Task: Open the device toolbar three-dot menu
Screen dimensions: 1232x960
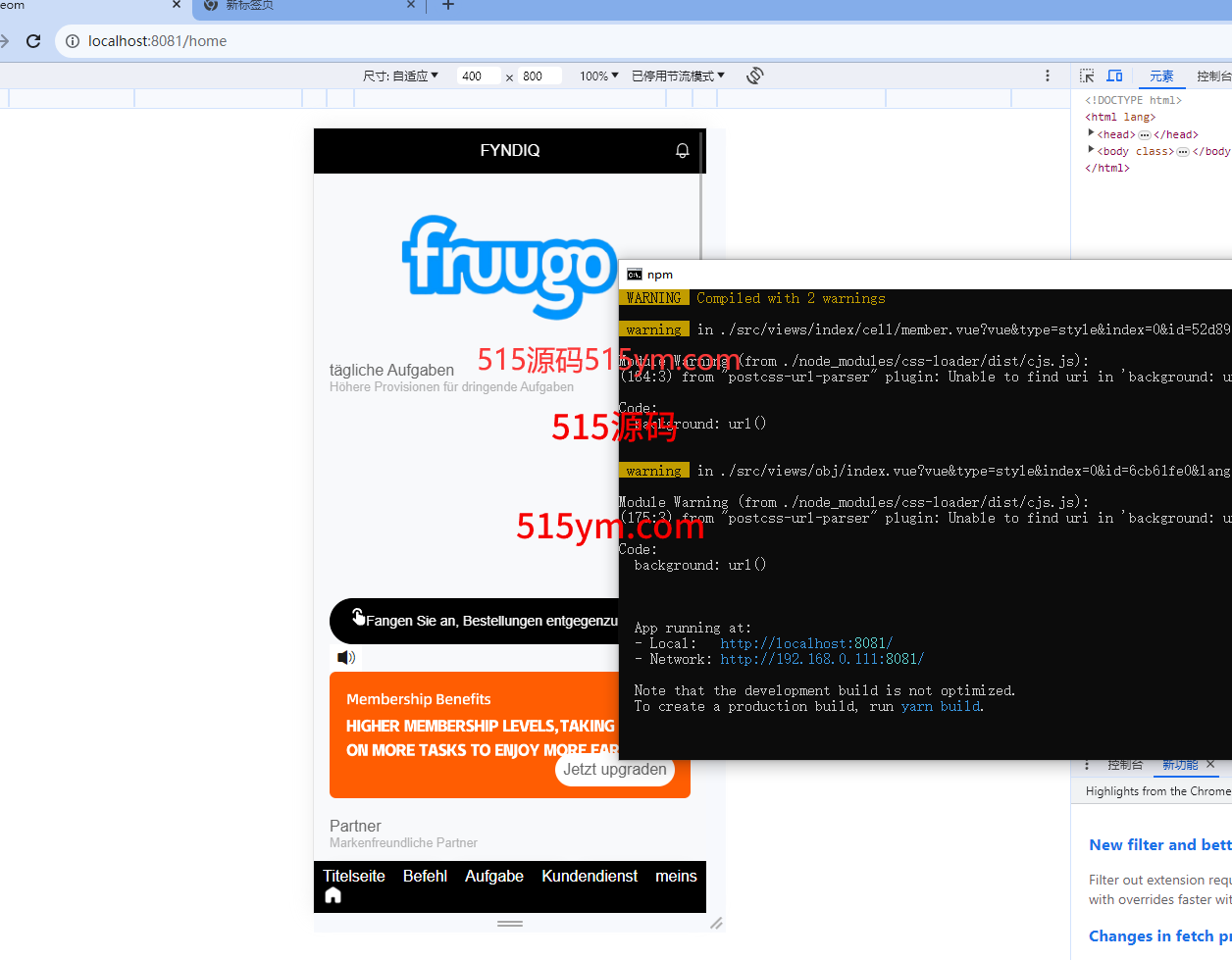Action: 1048,76
